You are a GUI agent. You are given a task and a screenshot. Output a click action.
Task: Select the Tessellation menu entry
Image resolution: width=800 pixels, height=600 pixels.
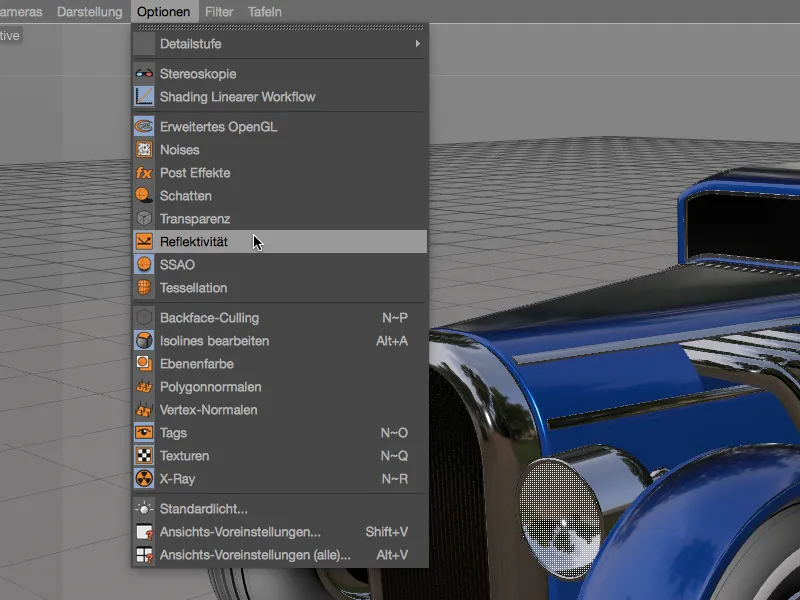pyautogui.click(x=280, y=288)
